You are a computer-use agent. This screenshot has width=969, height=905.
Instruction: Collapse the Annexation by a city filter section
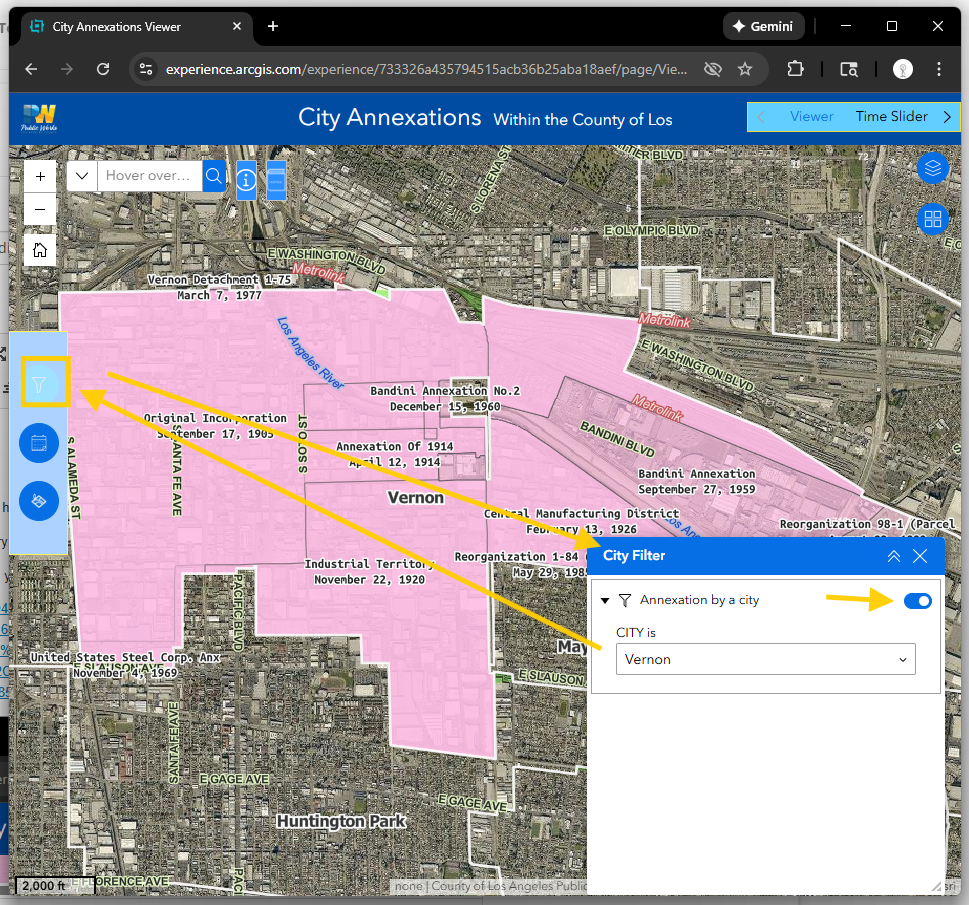point(605,601)
